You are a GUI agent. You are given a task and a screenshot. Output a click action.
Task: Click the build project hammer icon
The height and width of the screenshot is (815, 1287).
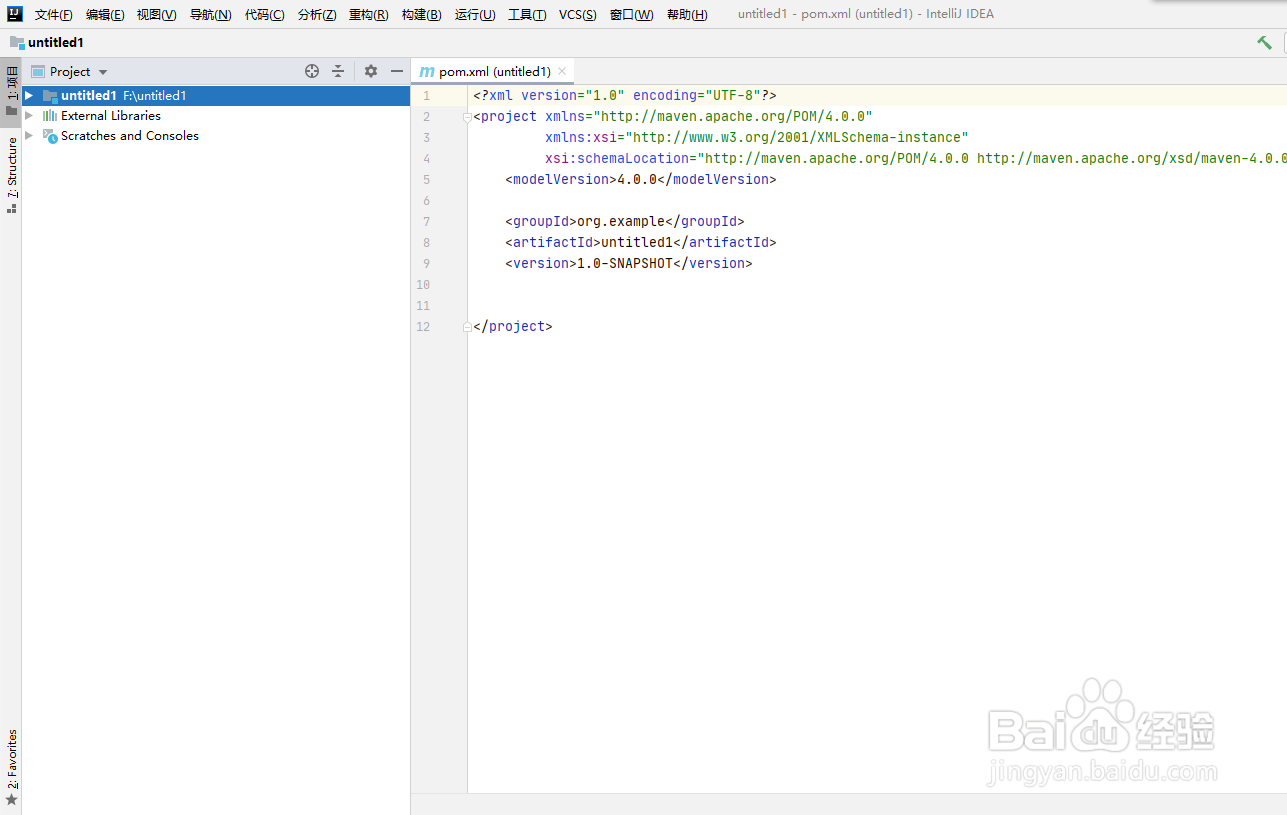(x=1265, y=43)
